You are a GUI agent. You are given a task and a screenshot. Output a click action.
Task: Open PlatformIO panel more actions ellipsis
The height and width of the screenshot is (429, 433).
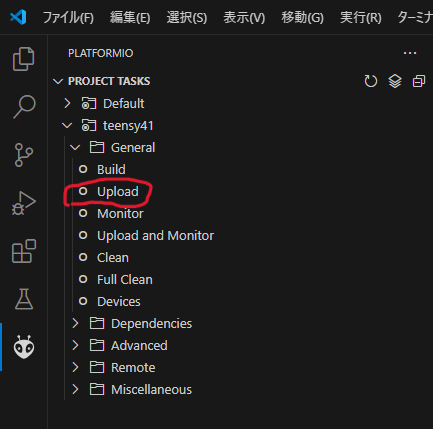click(410, 53)
